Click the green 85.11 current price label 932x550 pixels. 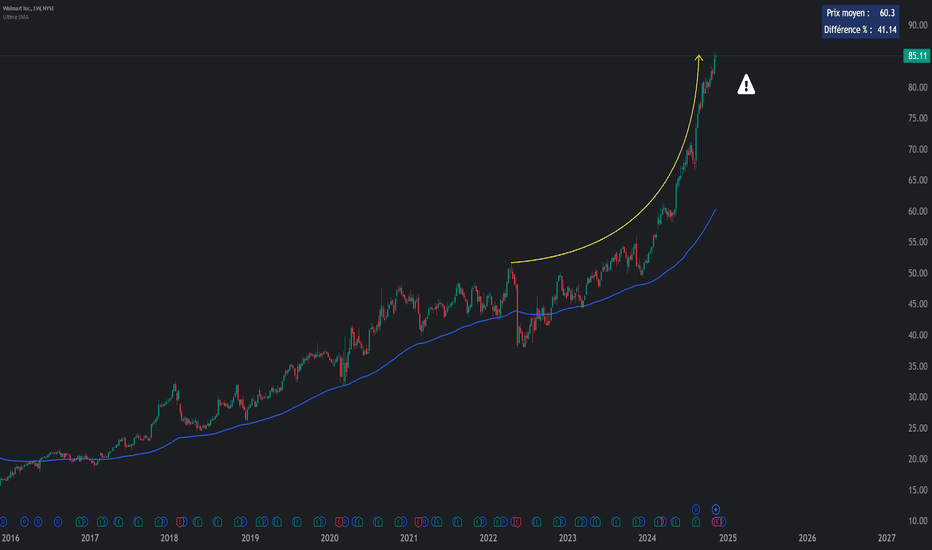click(917, 56)
